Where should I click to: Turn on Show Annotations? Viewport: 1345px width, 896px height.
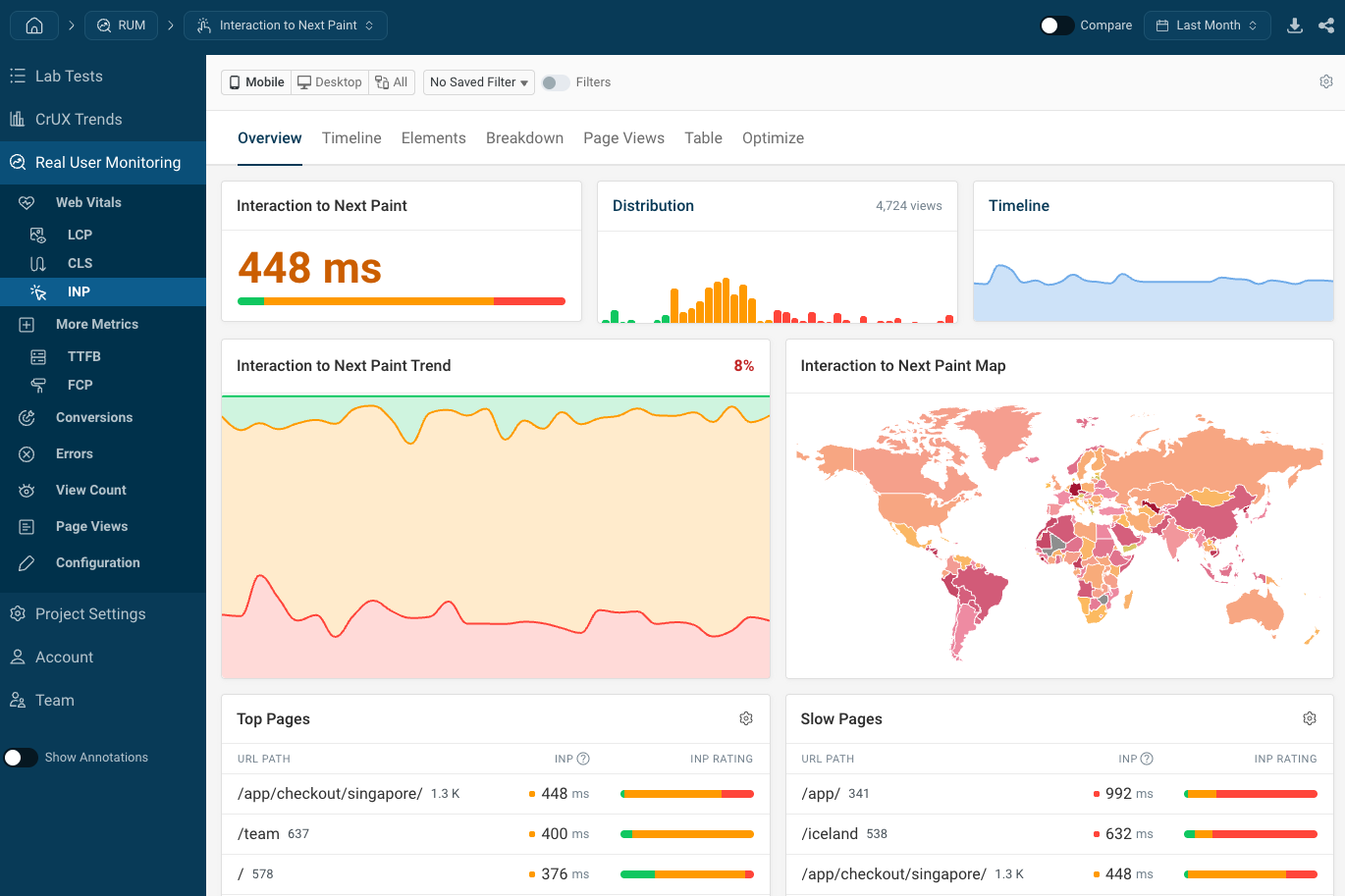point(21,757)
